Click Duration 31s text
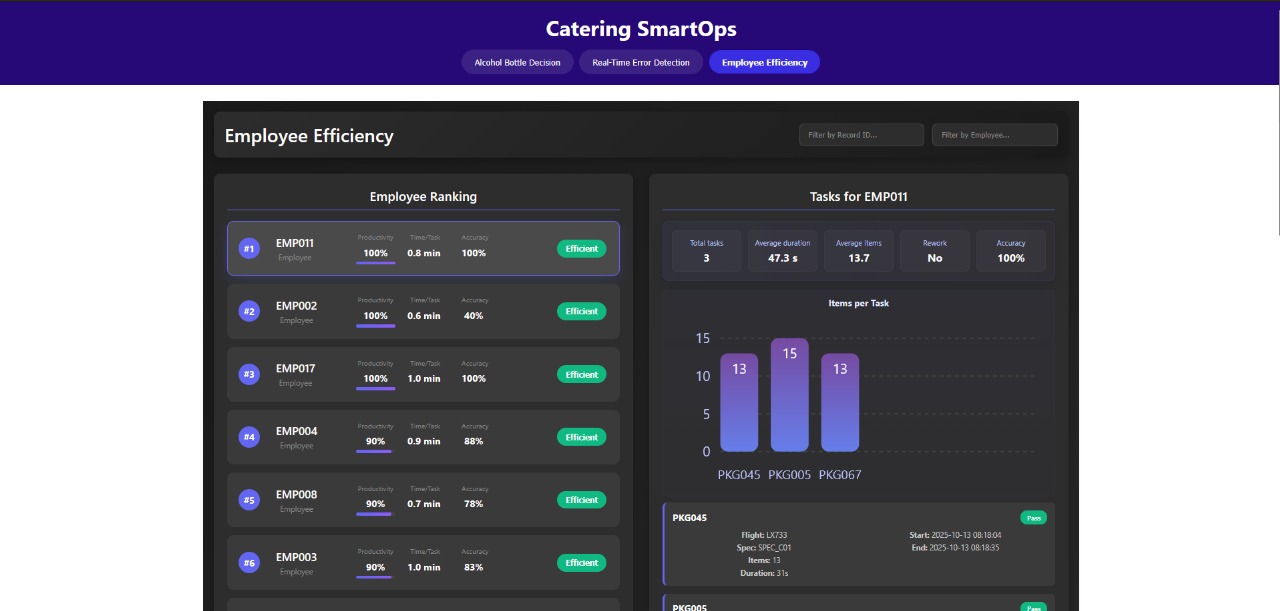 point(763,573)
